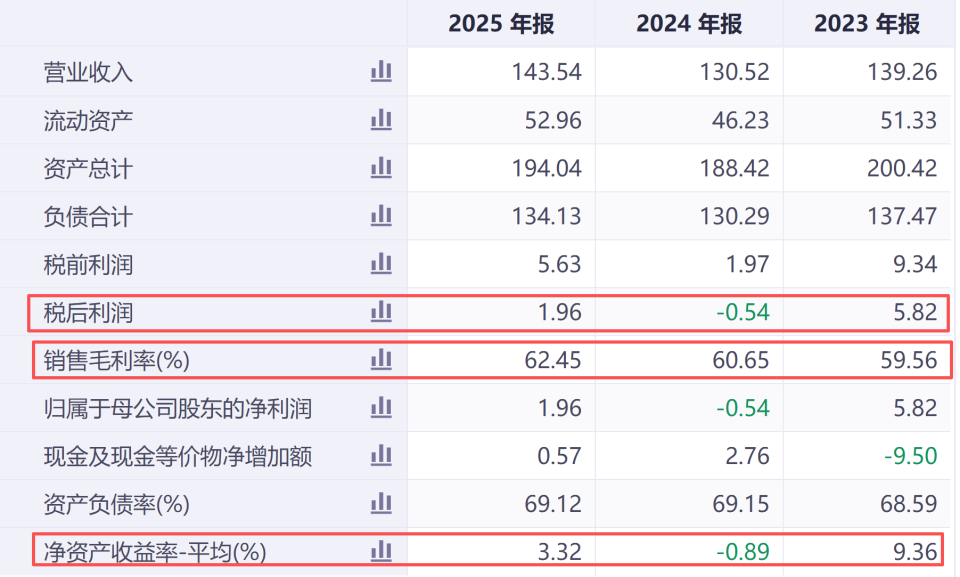Select value 3.32 in 净资产收益率 row
The width and height of the screenshot is (960, 577).
[559, 552]
